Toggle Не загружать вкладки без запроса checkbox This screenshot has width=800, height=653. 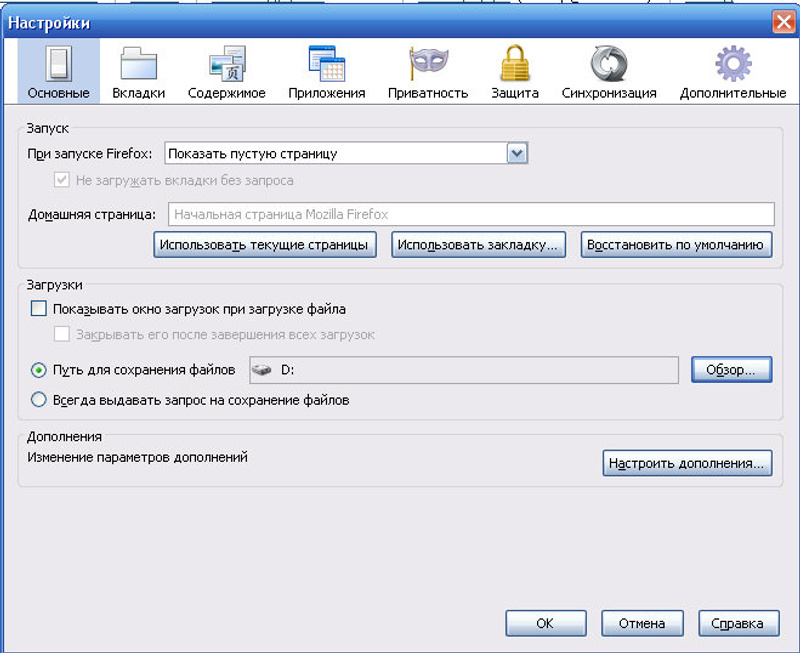pyautogui.click(x=62, y=180)
